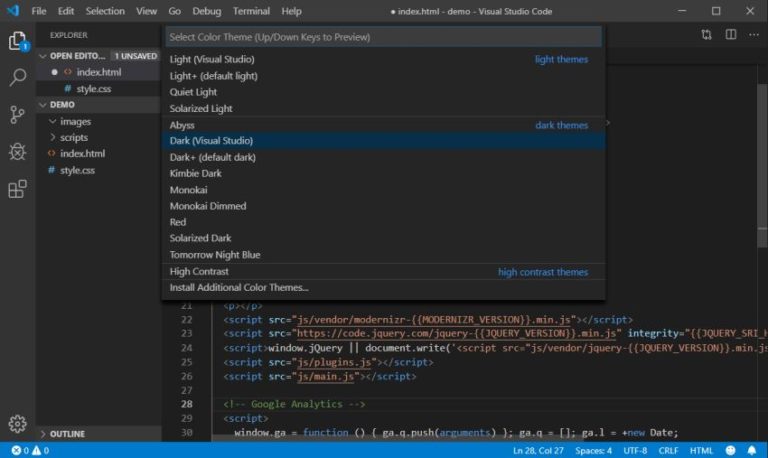
Task: Click the Spaces: 4 indentation status item
Action: click(x=593, y=450)
